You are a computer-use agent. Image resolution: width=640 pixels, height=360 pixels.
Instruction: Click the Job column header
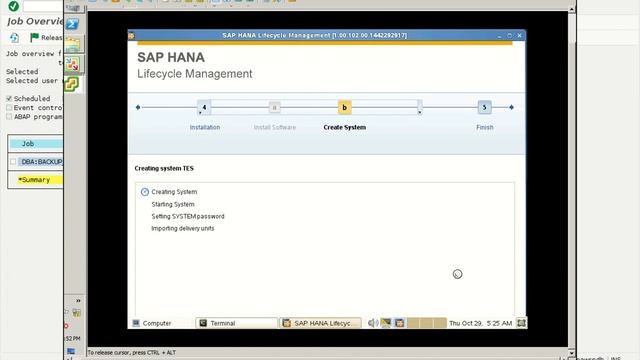coord(36,144)
